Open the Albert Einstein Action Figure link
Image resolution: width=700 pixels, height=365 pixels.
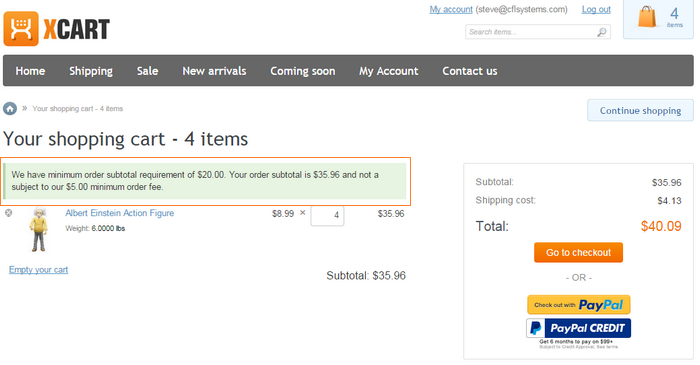click(x=120, y=213)
